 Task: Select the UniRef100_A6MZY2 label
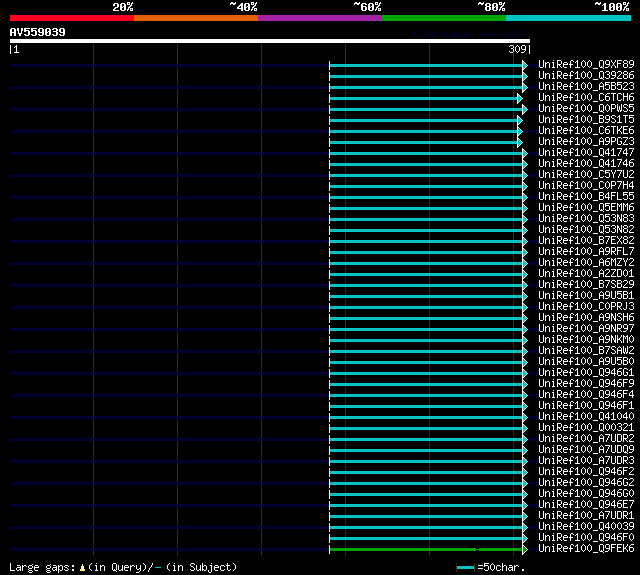coord(586,263)
